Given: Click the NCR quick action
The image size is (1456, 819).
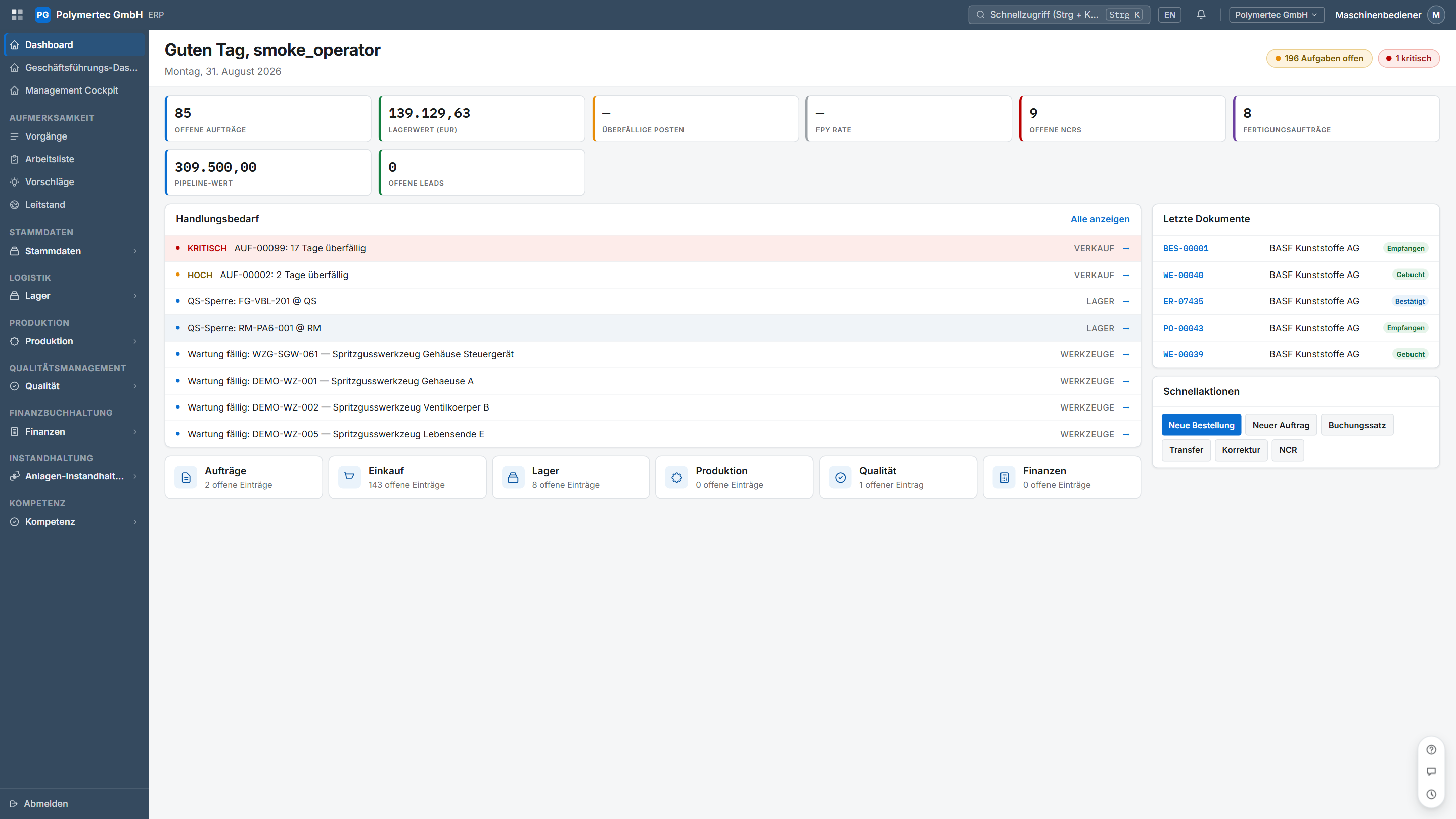Looking at the screenshot, I should 1288,450.
